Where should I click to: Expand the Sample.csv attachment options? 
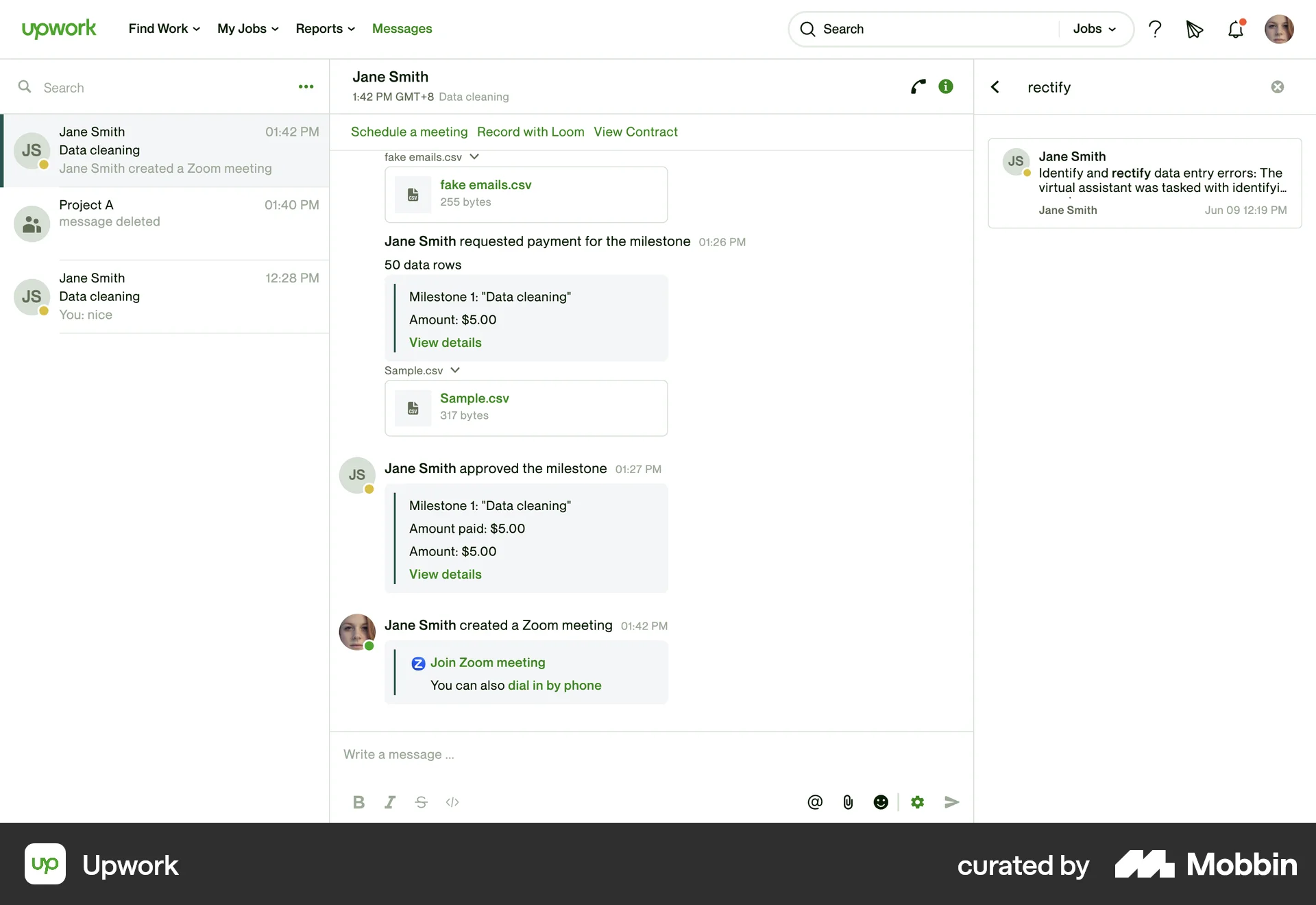pyautogui.click(x=454, y=370)
